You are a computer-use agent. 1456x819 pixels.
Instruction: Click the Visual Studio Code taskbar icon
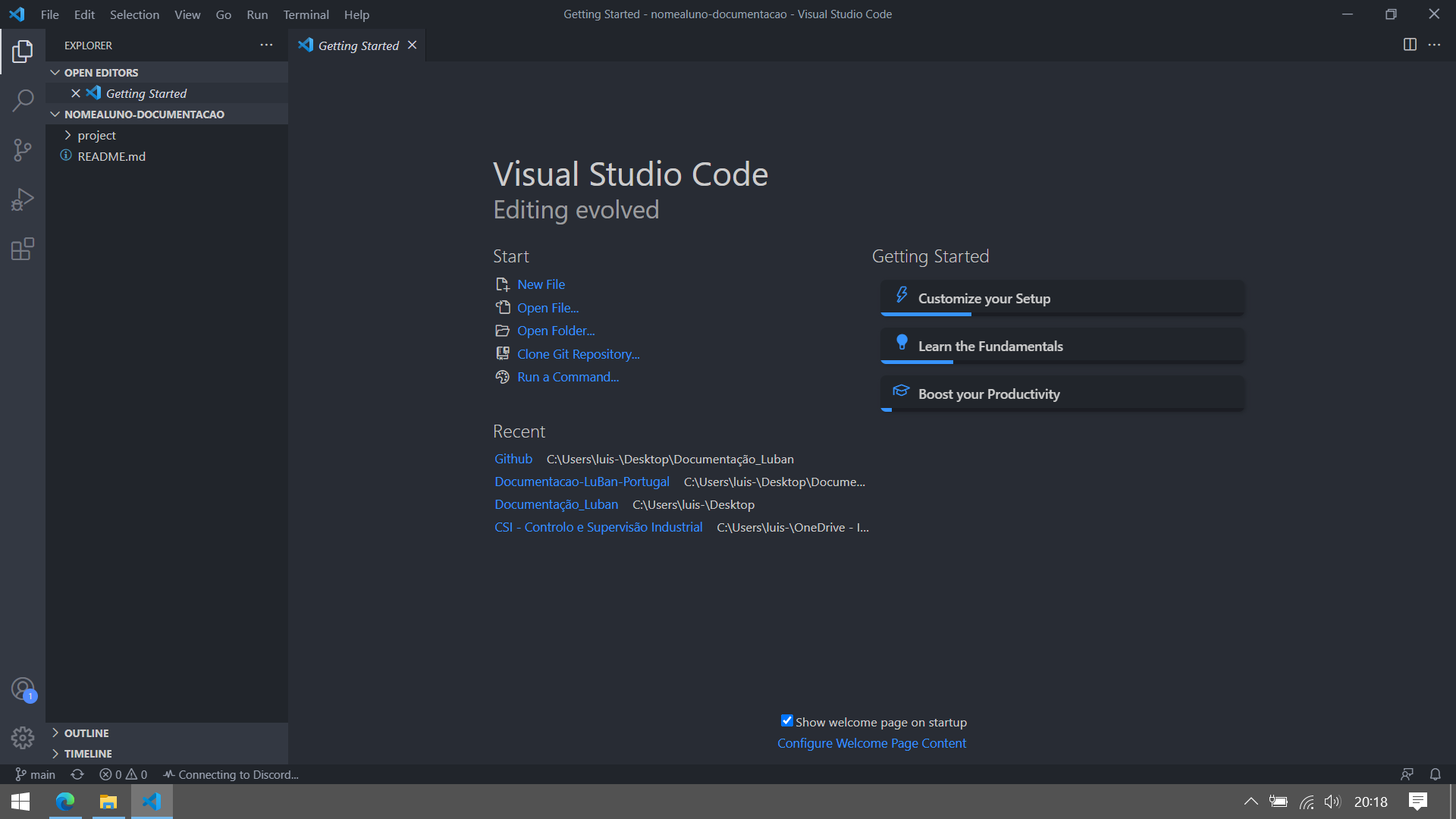[x=152, y=802]
